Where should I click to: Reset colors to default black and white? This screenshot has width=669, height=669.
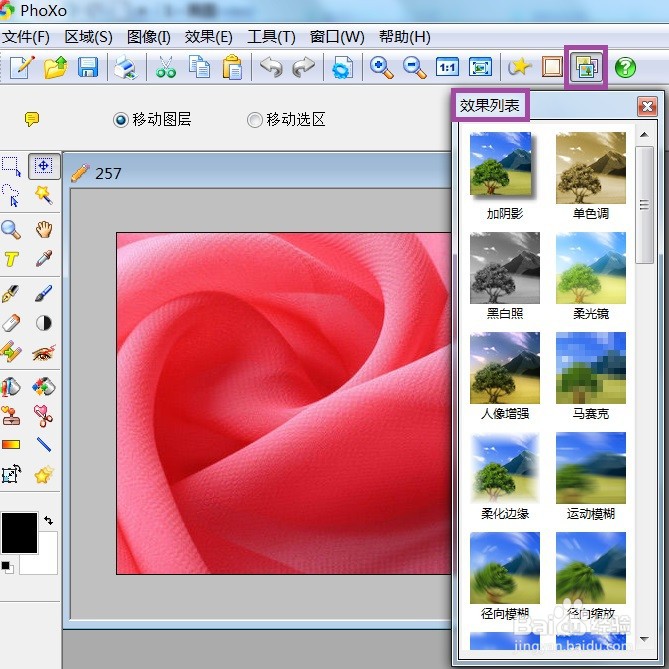[7, 567]
